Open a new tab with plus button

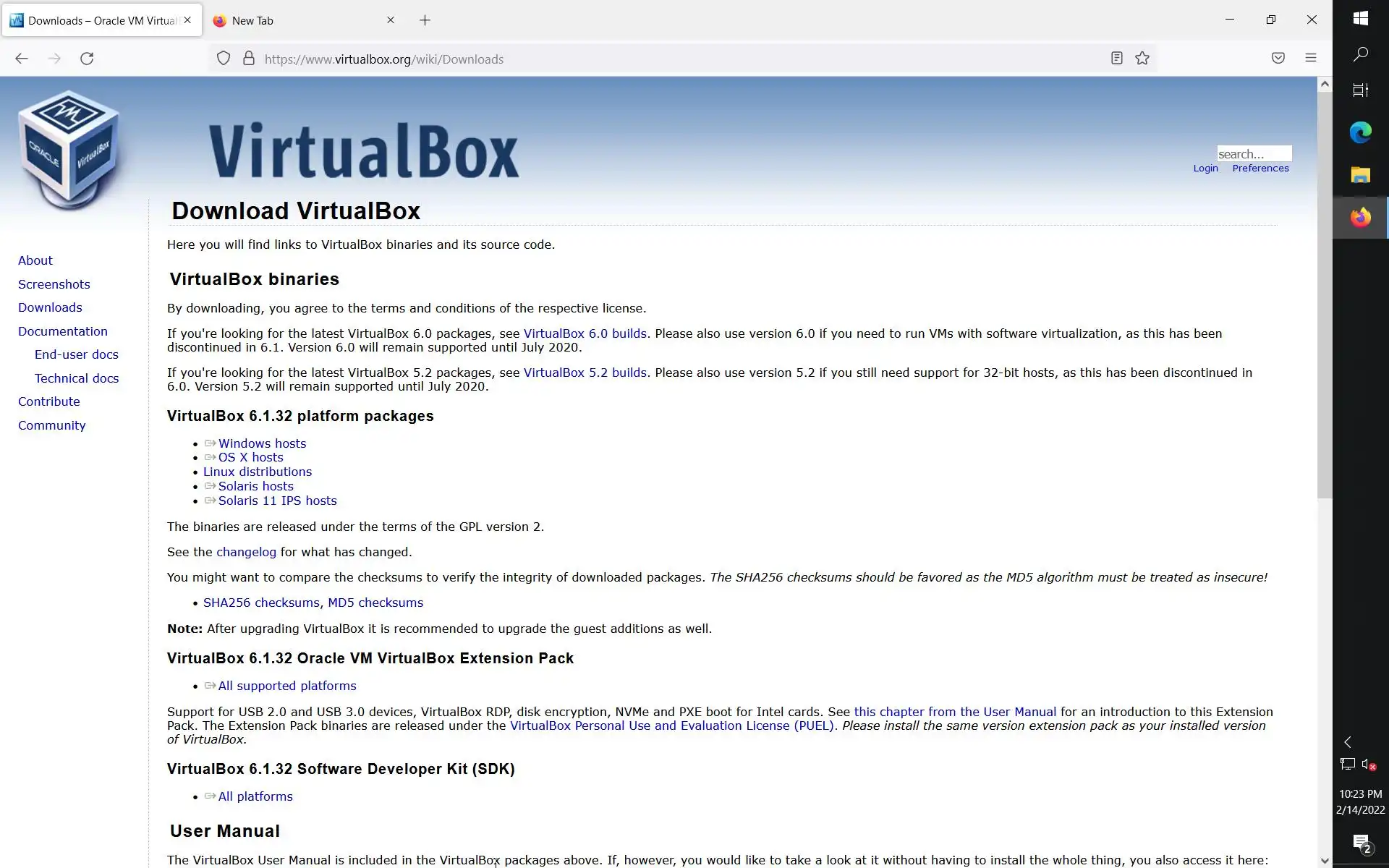click(425, 20)
